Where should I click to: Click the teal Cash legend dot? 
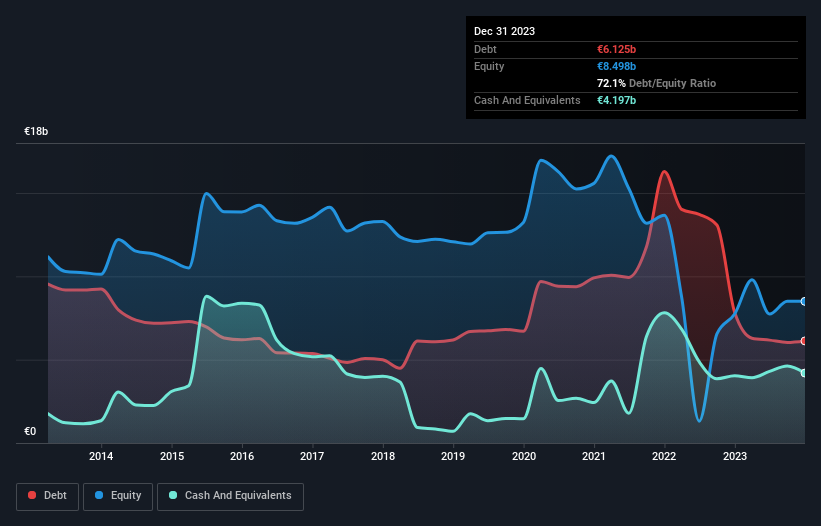(173, 495)
